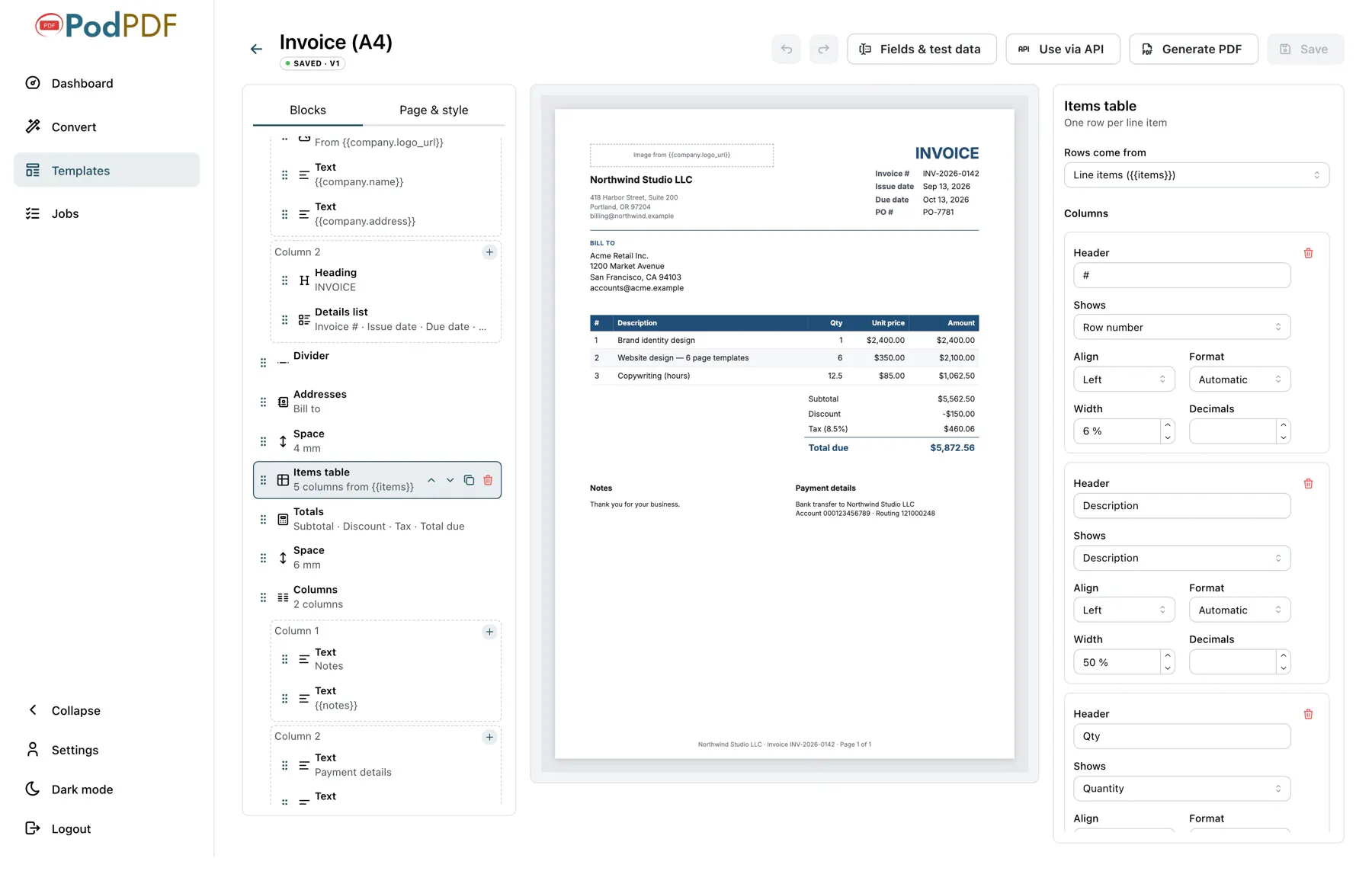Open Jobs in the sidebar
The image size is (1372, 871).
pyautogui.click(x=107, y=214)
